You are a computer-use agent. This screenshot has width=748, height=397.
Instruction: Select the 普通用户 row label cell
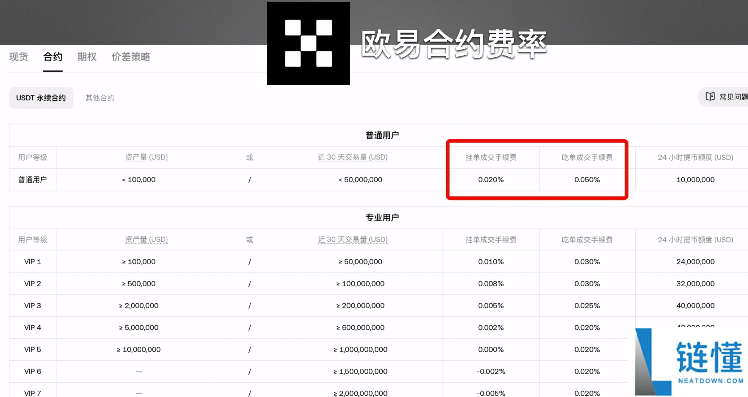32,180
